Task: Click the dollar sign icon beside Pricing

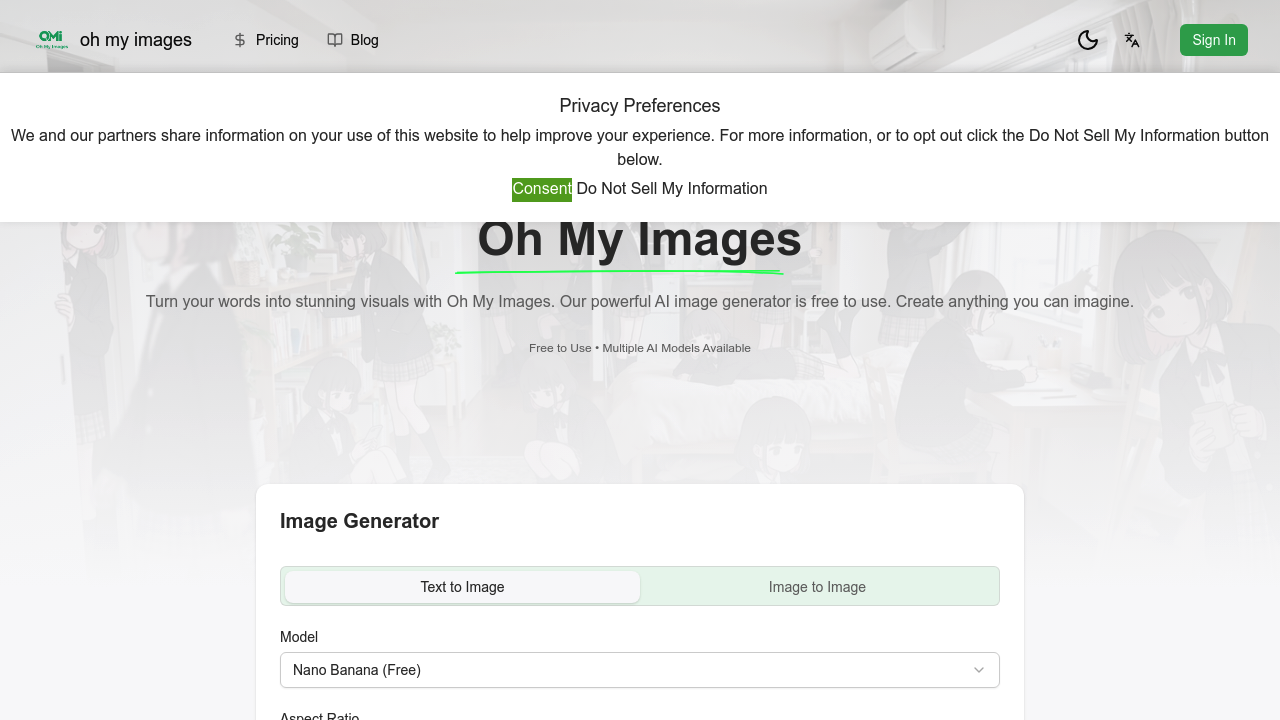Action: point(240,40)
